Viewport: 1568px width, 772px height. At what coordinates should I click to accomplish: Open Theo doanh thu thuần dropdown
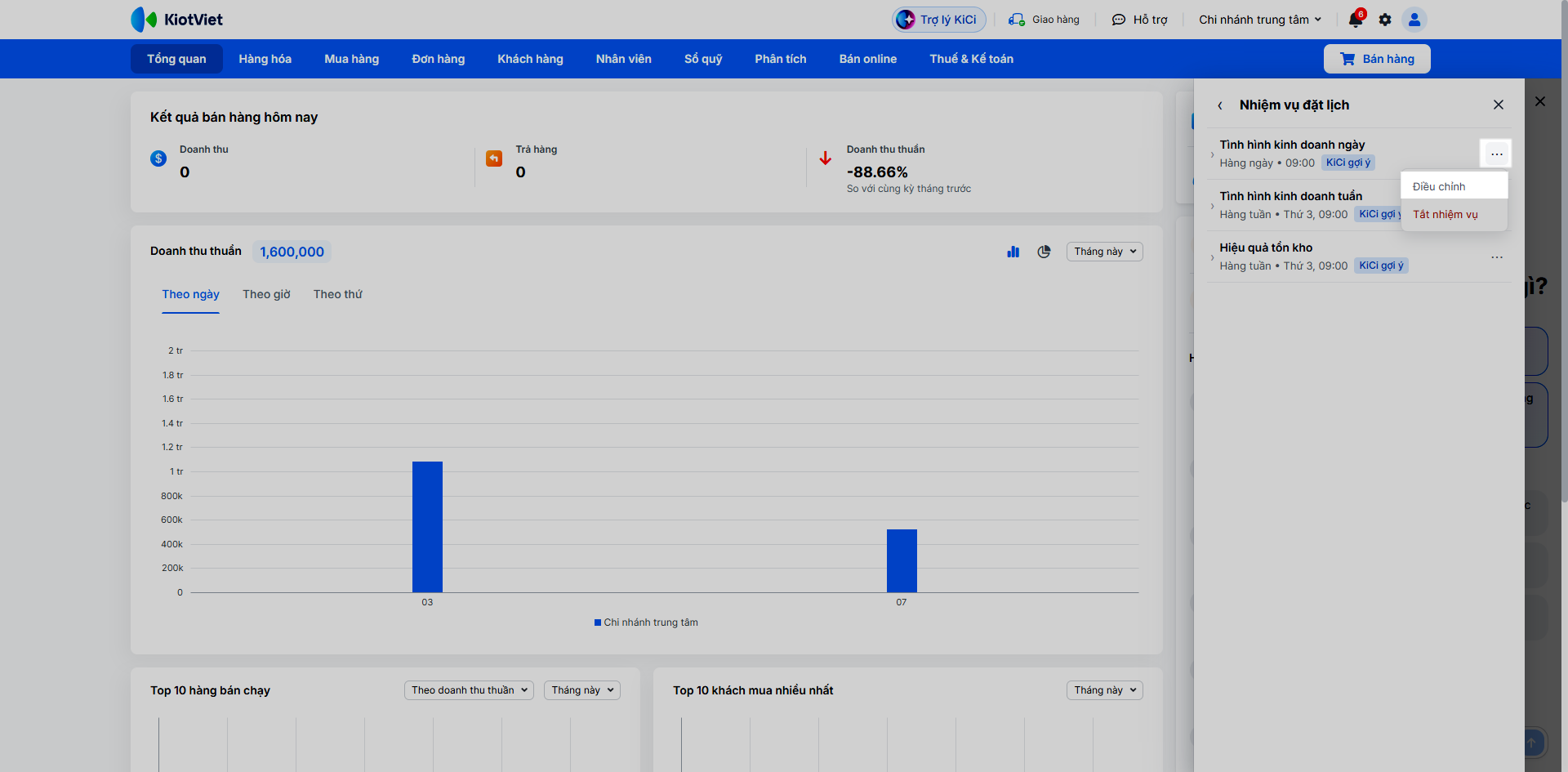pos(469,690)
